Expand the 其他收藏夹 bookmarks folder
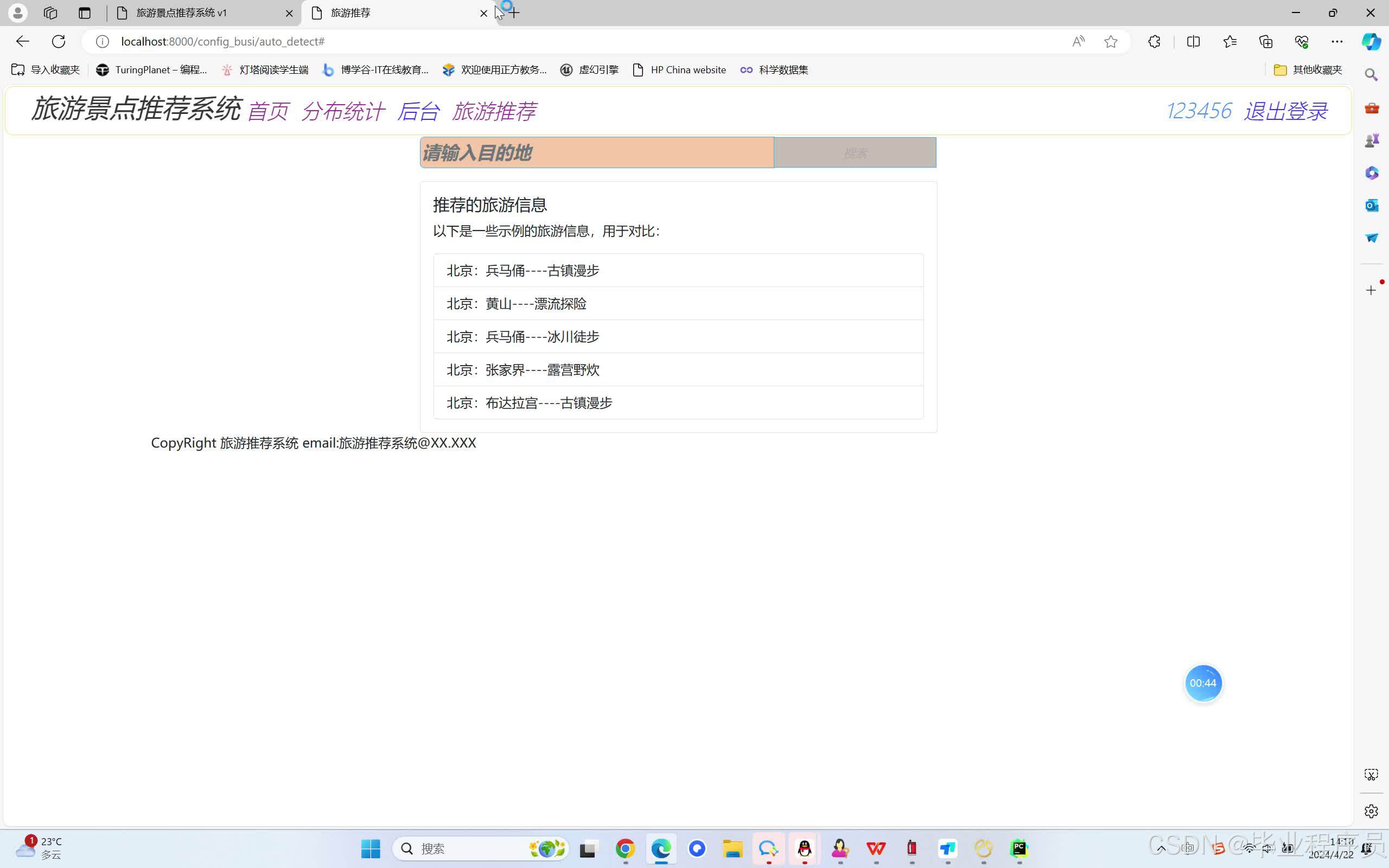 pos(1308,69)
